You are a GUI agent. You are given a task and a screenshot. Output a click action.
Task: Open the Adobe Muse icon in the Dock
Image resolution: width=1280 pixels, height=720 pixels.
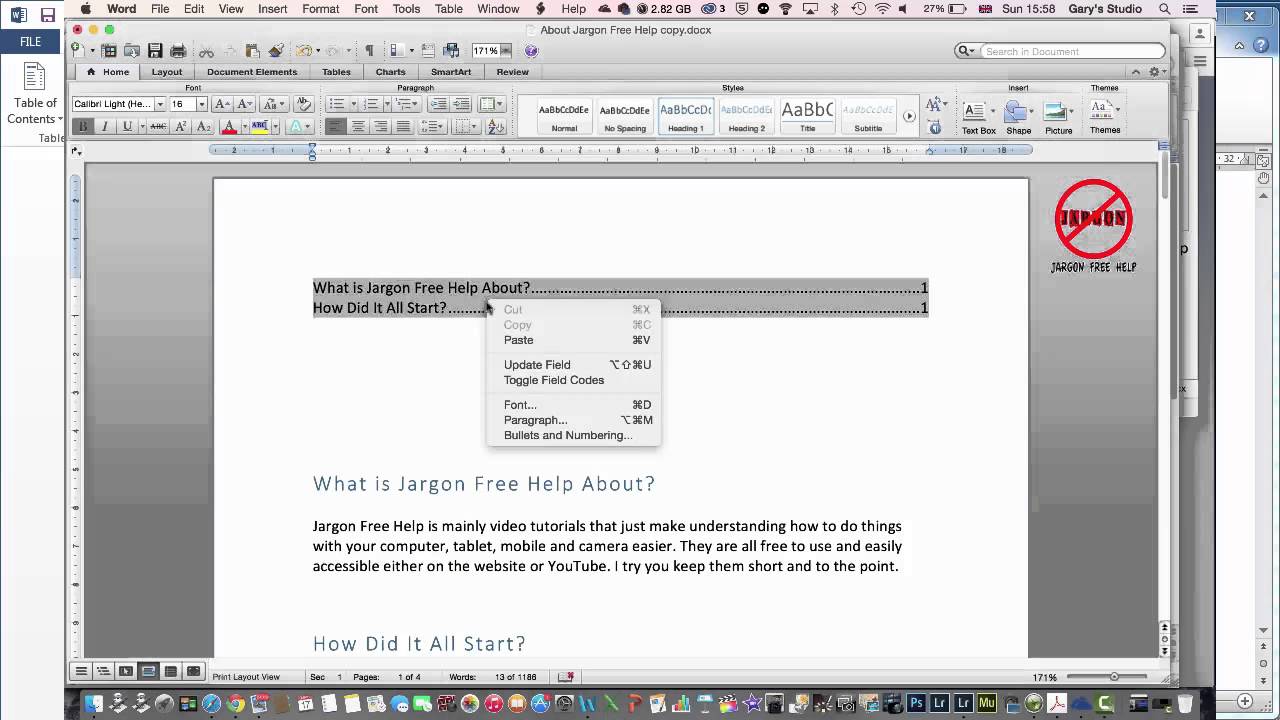(x=987, y=704)
